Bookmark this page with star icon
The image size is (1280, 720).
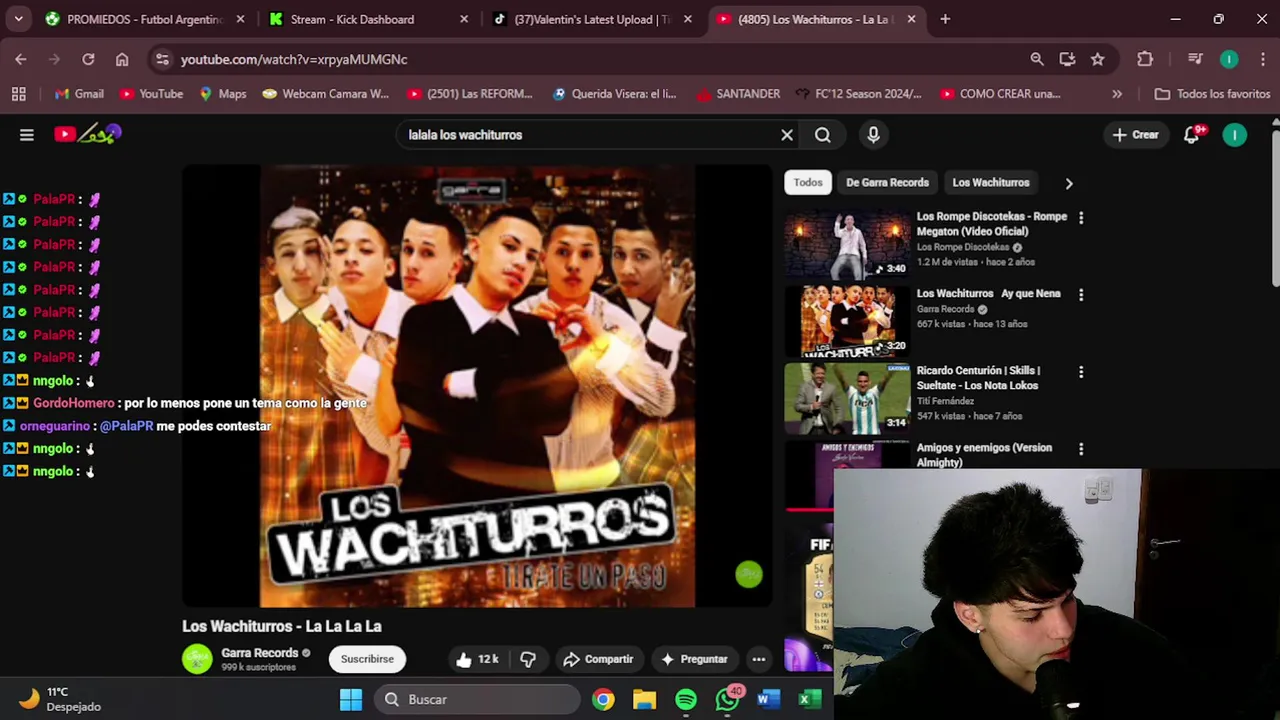(1098, 59)
